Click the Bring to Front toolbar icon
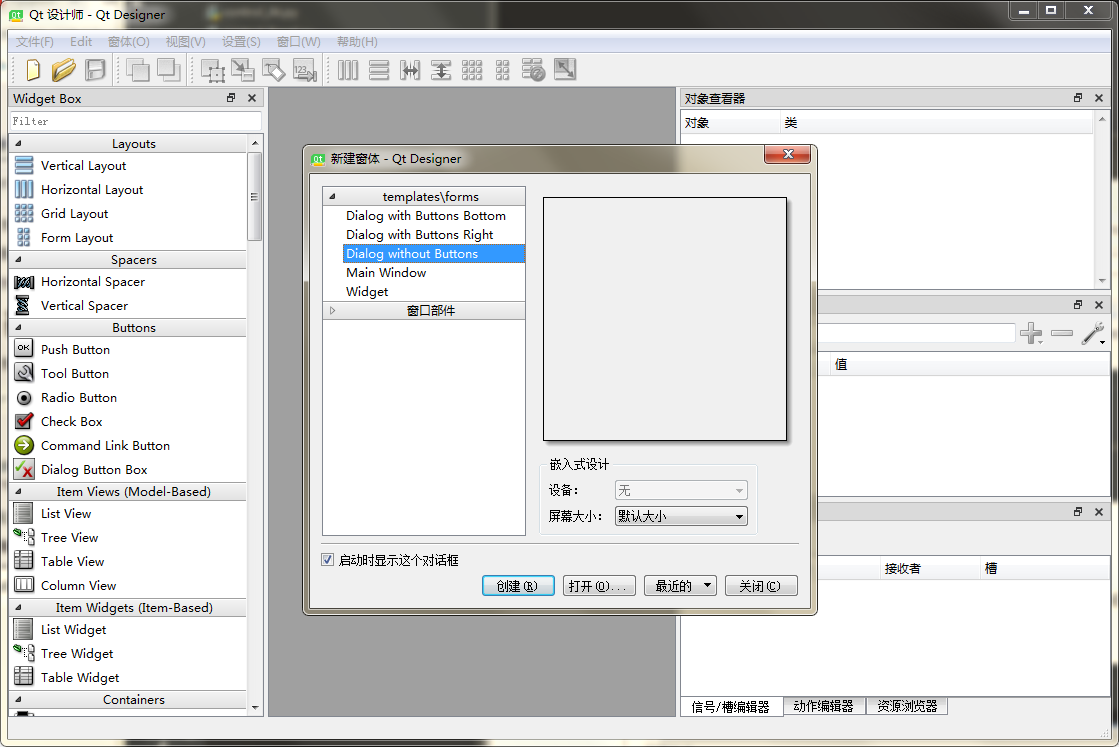The image size is (1119, 747). click(x=138, y=70)
